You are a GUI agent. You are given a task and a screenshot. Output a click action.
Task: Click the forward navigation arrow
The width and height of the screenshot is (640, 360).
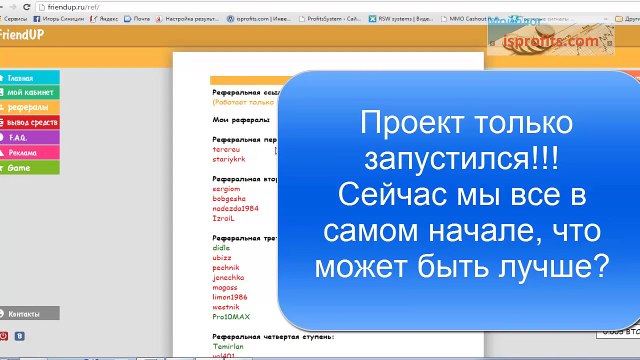click(13, 7)
